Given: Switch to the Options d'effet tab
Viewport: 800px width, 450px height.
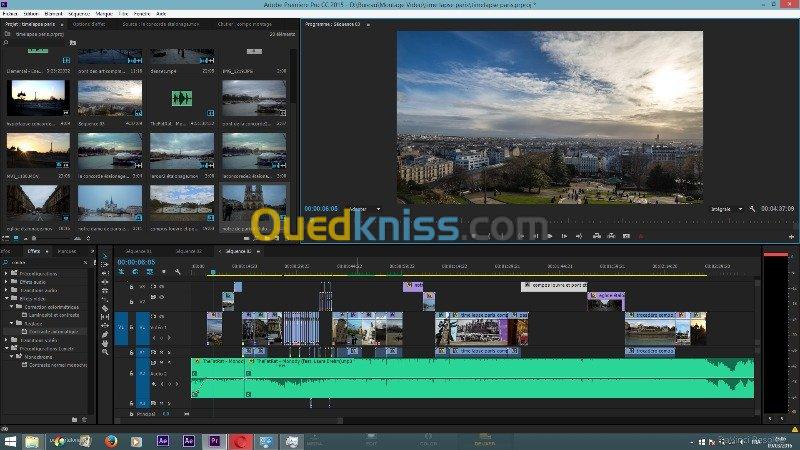Looking at the screenshot, I should (x=89, y=24).
